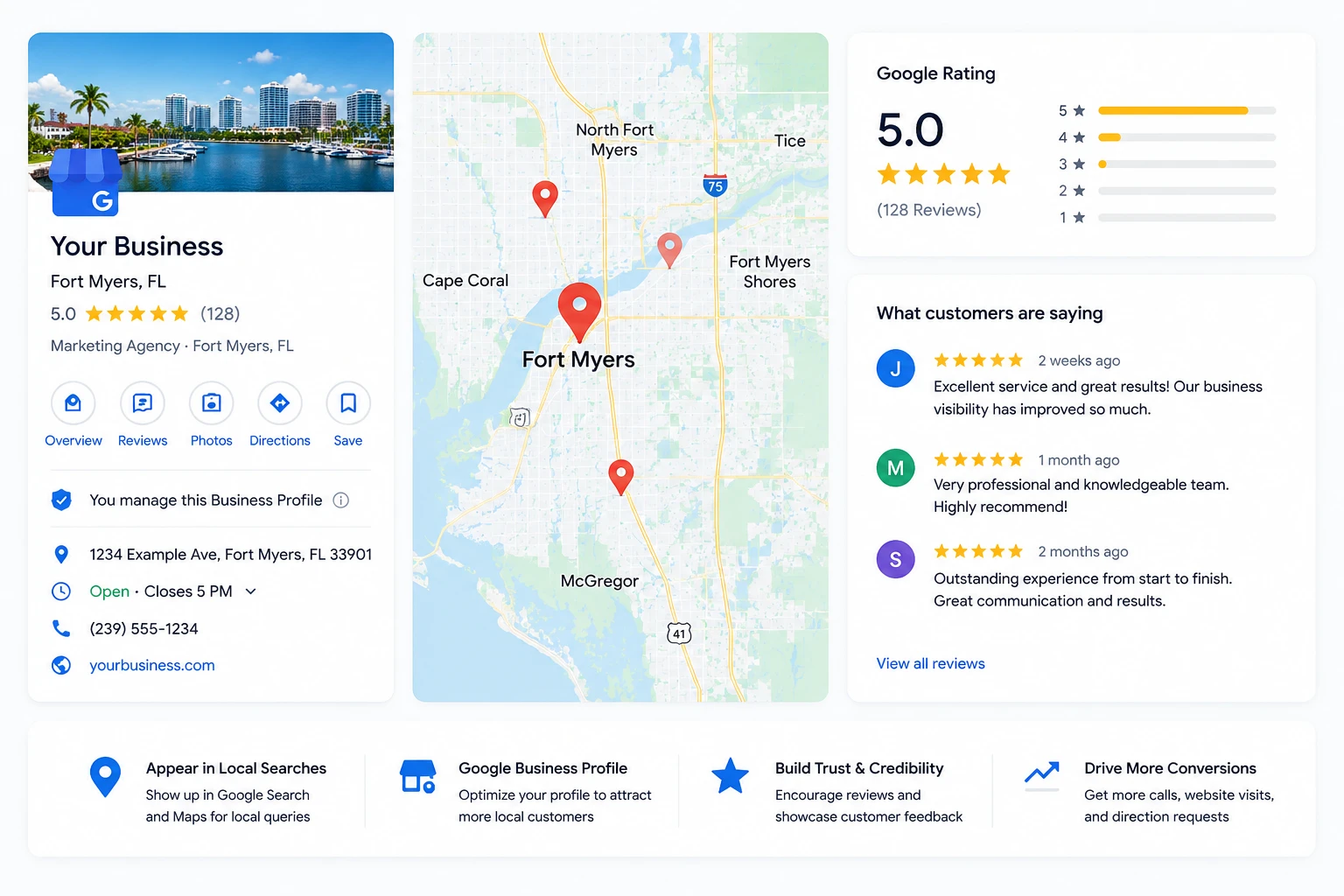Click Marketing Agency category text

click(x=115, y=346)
